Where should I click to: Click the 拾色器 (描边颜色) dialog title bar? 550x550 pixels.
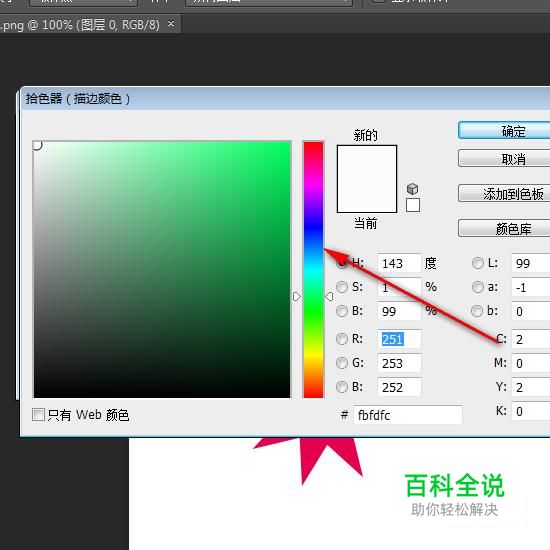[285, 99]
